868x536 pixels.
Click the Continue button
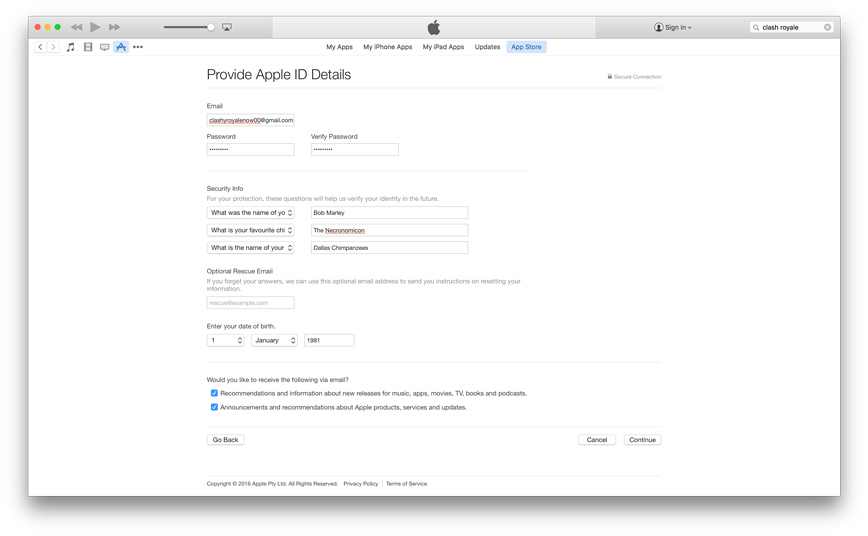tap(642, 440)
